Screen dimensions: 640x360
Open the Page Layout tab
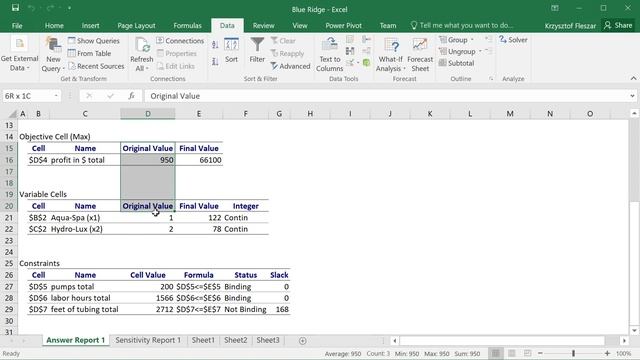(136, 25)
